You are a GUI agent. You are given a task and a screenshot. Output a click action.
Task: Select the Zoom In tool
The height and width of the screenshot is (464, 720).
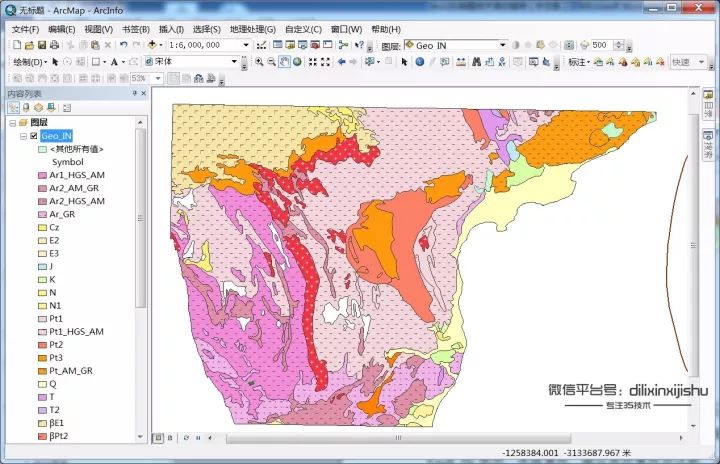pyautogui.click(x=259, y=62)
